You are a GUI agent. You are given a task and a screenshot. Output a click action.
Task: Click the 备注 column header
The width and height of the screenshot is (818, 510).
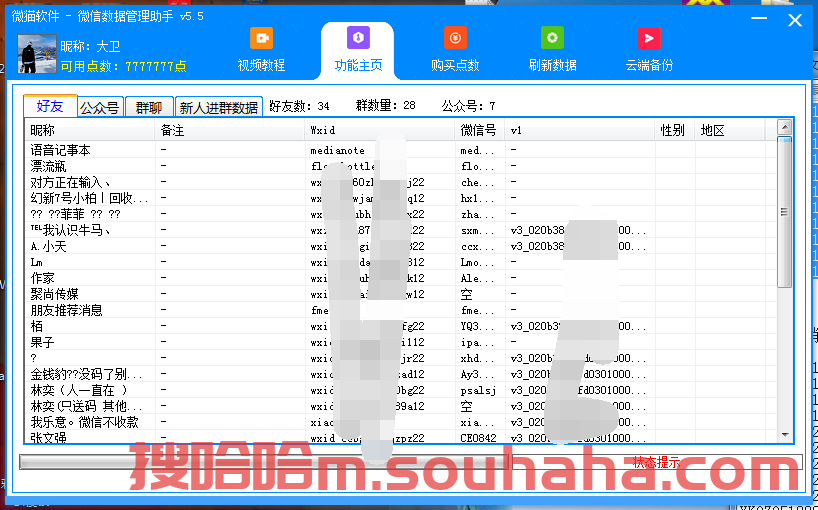click(x=230, y=130)
